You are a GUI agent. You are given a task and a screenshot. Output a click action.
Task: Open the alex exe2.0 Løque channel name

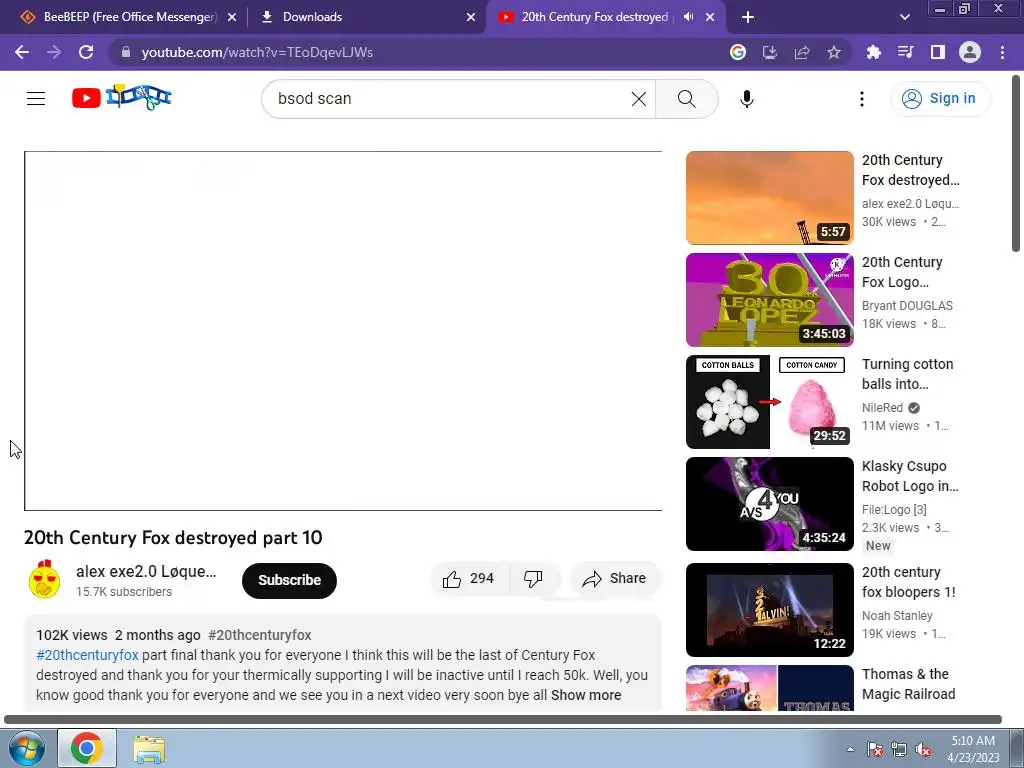(146, 571)
